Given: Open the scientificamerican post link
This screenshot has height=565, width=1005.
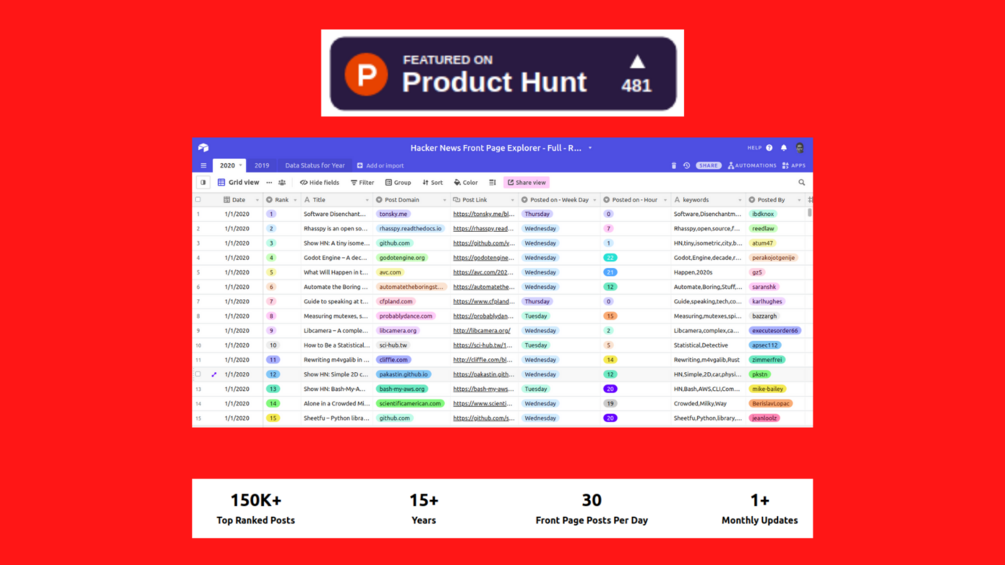Looking at the screenshot, I should coord(484,404).
